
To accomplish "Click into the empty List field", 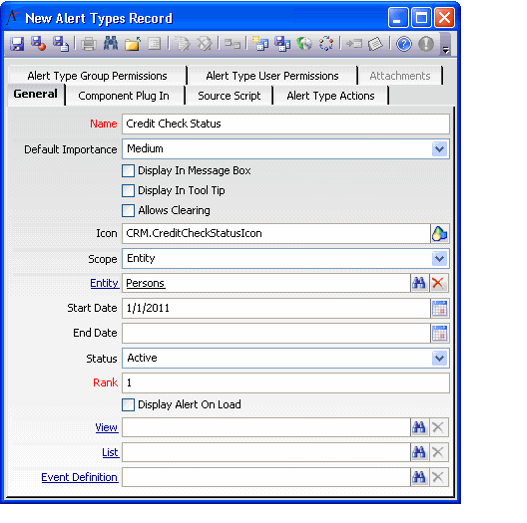I will click(x=266, y=452).
